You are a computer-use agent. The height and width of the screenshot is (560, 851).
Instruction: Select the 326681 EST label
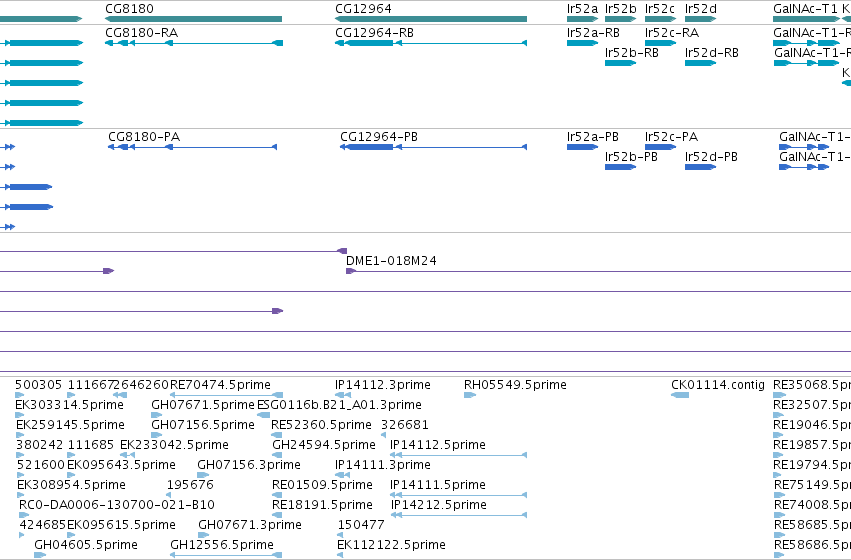pos(405,425)
